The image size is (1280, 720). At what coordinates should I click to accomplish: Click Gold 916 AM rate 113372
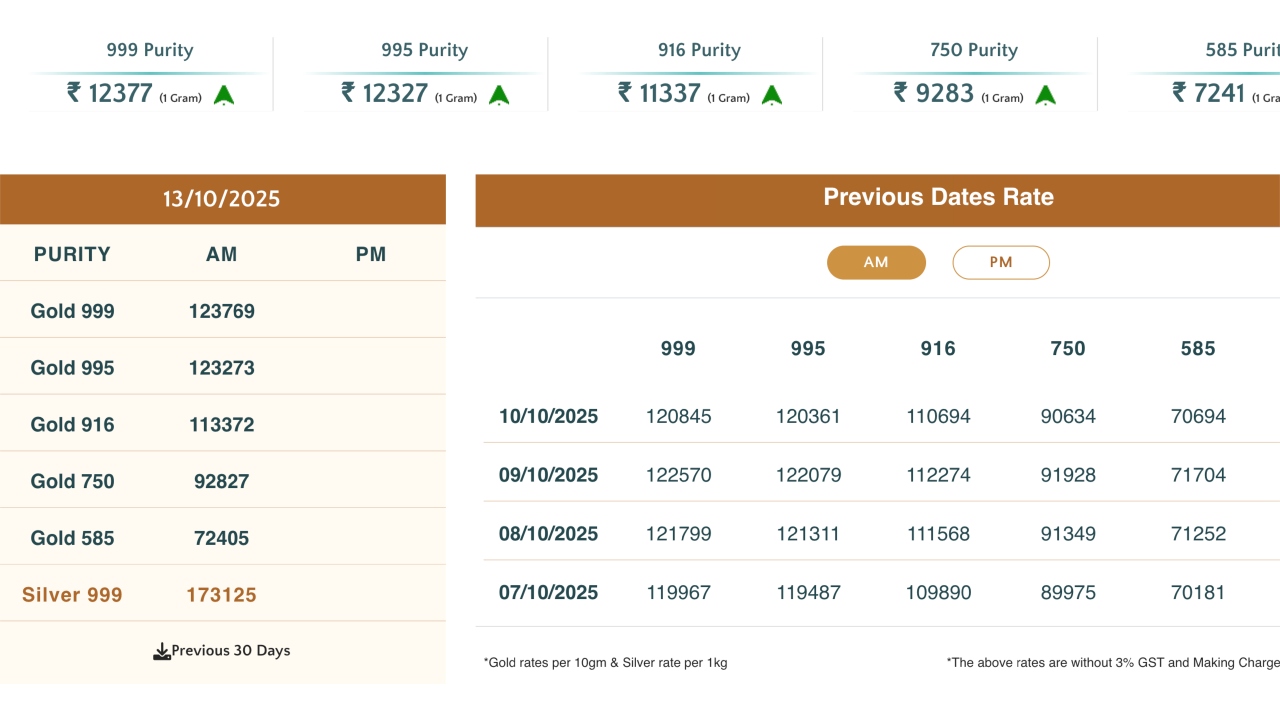[x=222, y=425]
